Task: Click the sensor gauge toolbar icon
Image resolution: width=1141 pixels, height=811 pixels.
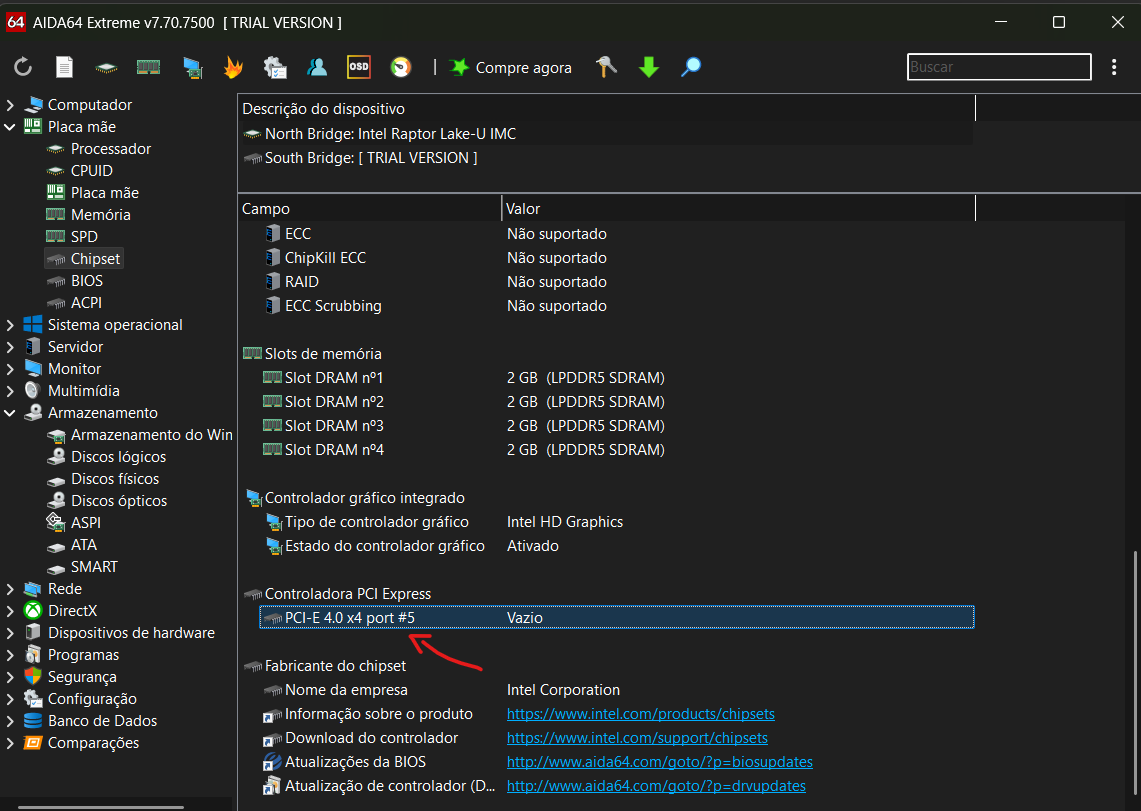Action: (401, 67)
